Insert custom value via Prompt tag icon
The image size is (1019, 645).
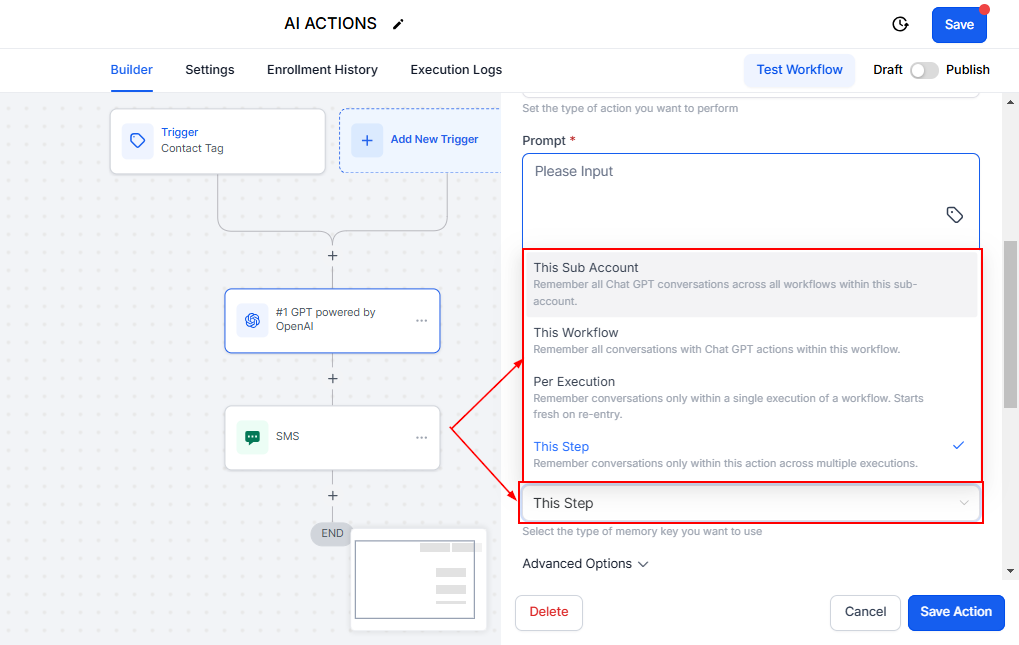point(955,215)
